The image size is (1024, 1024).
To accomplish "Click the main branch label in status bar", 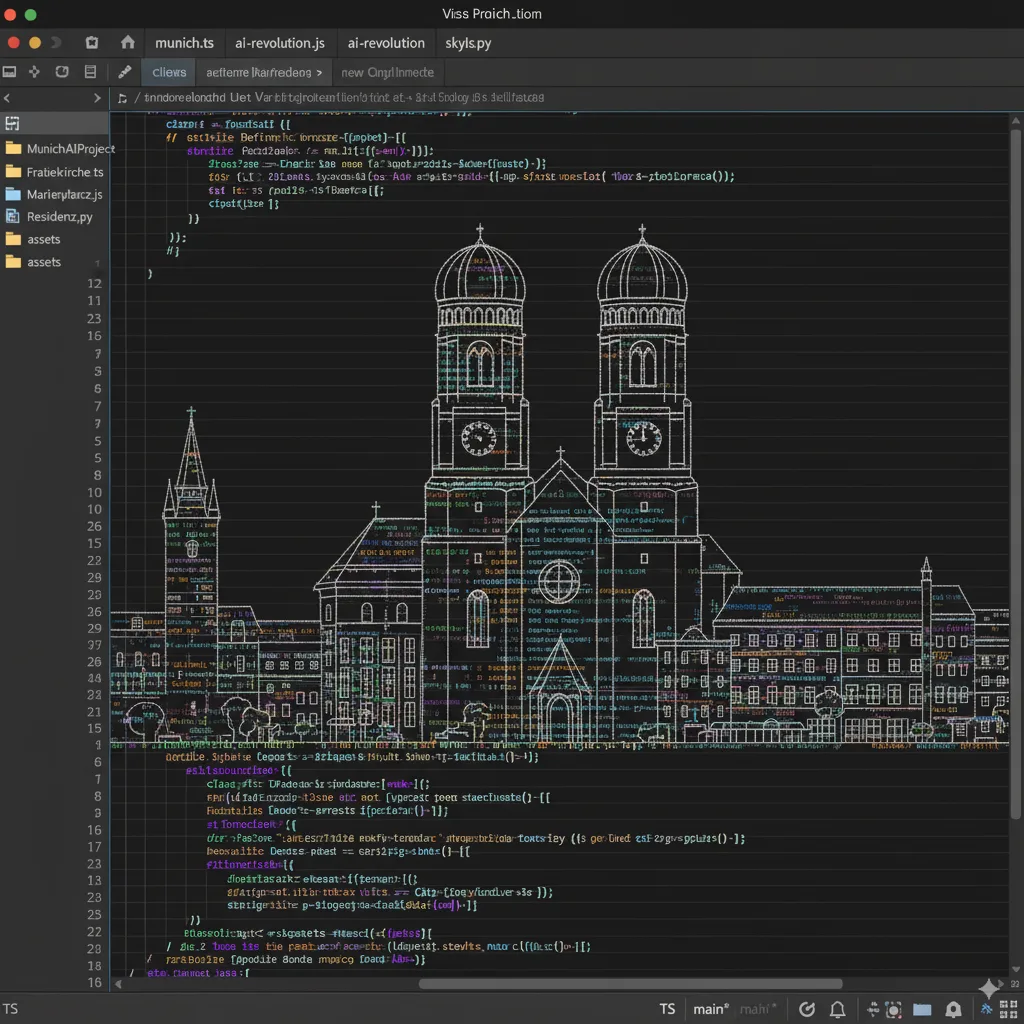I will coord(711,1009).
